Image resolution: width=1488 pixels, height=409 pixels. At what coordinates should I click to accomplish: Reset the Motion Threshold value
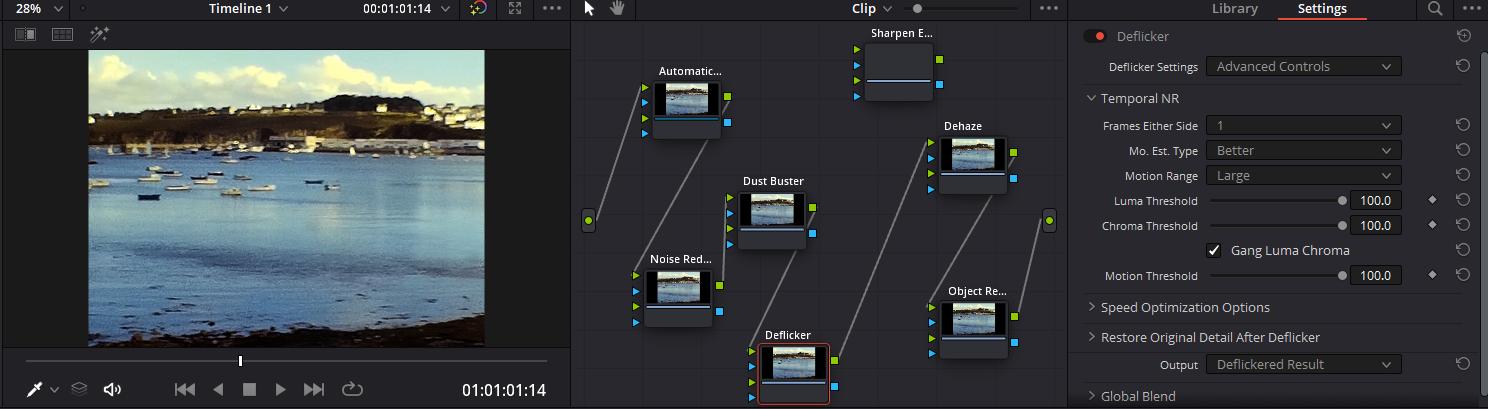click(x=1463, y=275)
